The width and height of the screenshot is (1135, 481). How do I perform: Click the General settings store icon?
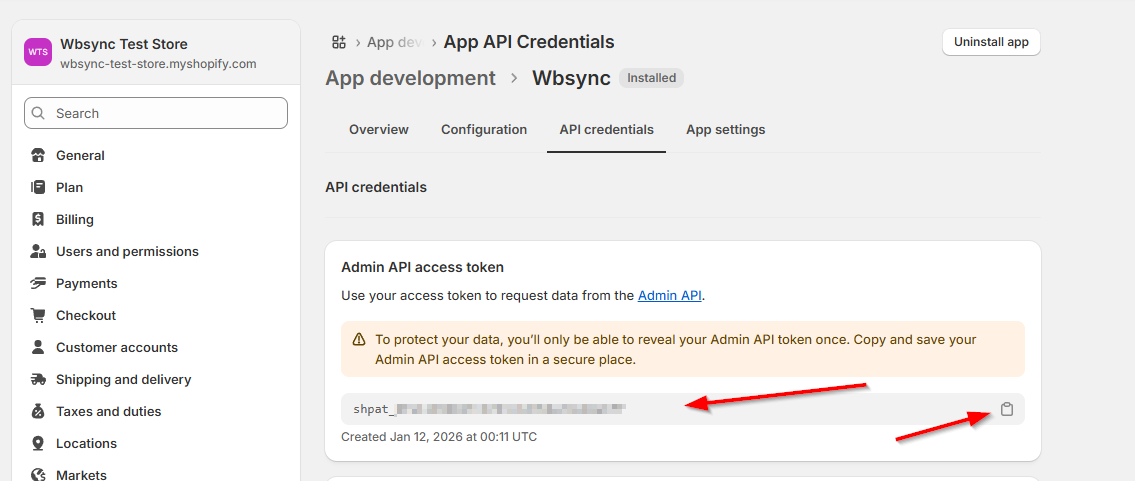38,156
